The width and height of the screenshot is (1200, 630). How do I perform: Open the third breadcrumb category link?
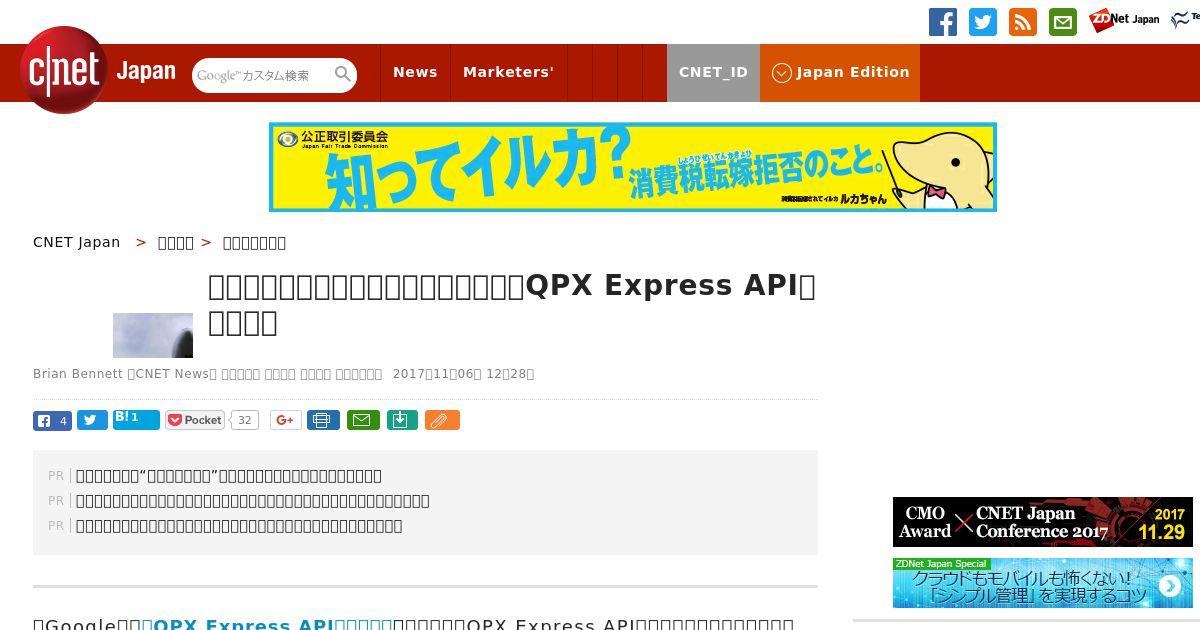(254, 242)
